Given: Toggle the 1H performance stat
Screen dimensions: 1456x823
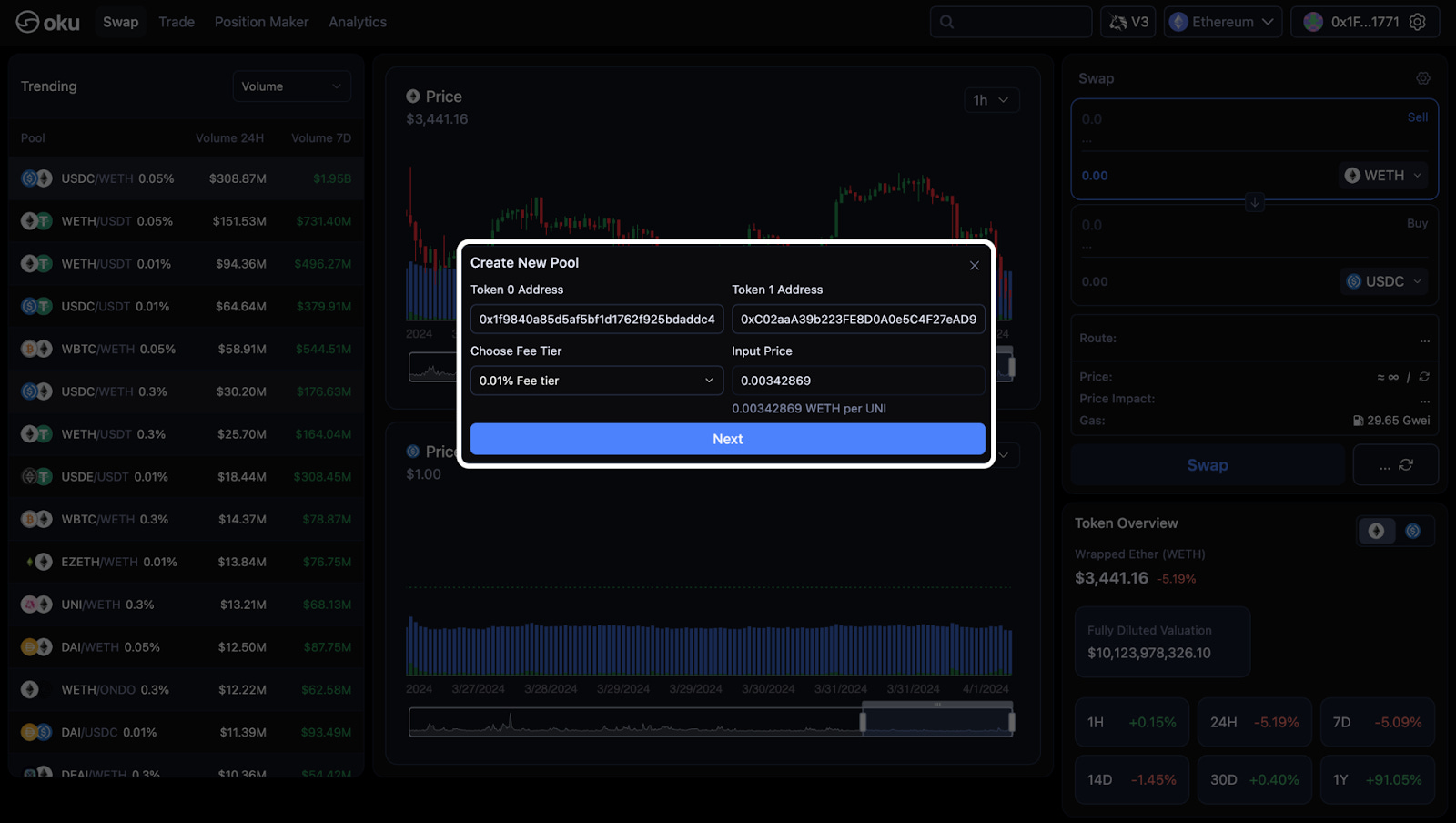Looking at the screenshot, I should 1131,721.
